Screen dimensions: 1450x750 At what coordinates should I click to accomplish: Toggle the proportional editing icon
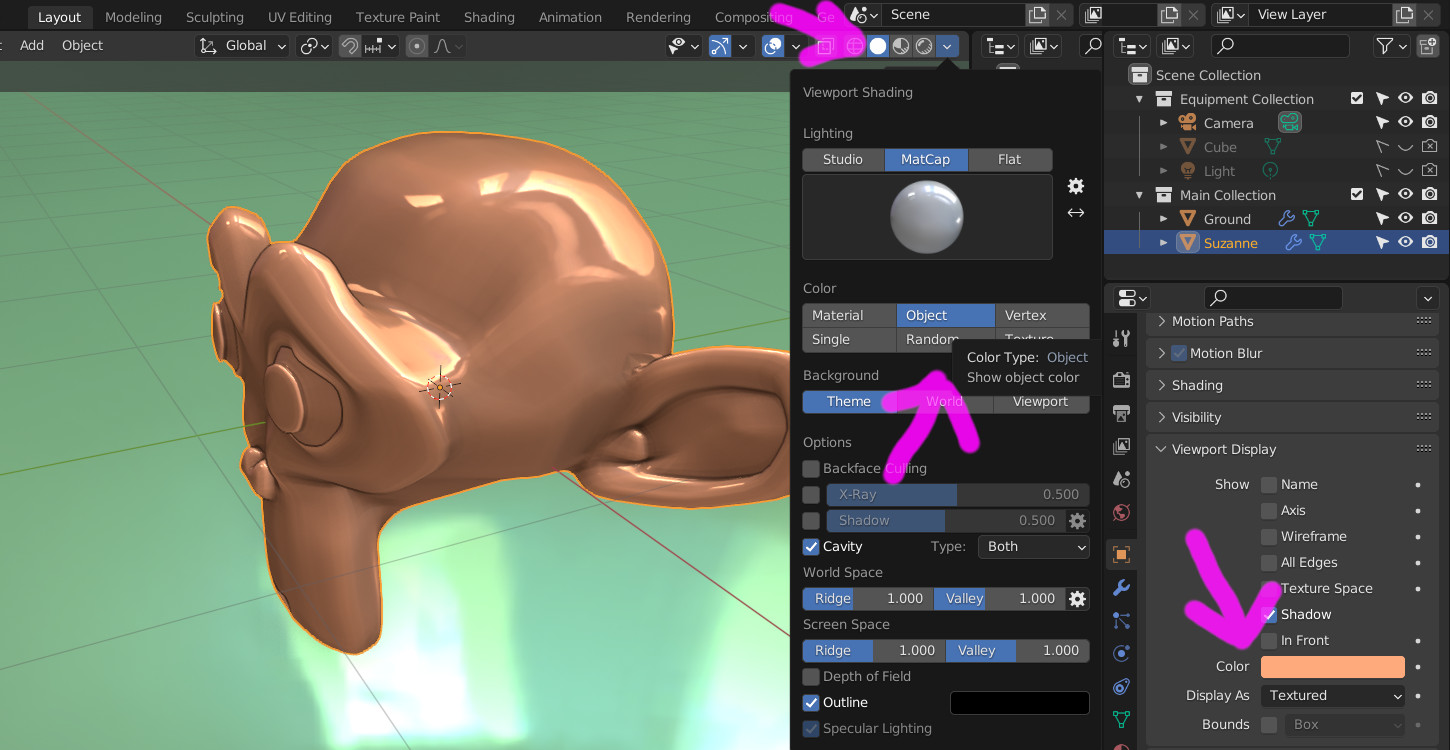[x=418, y=46]
